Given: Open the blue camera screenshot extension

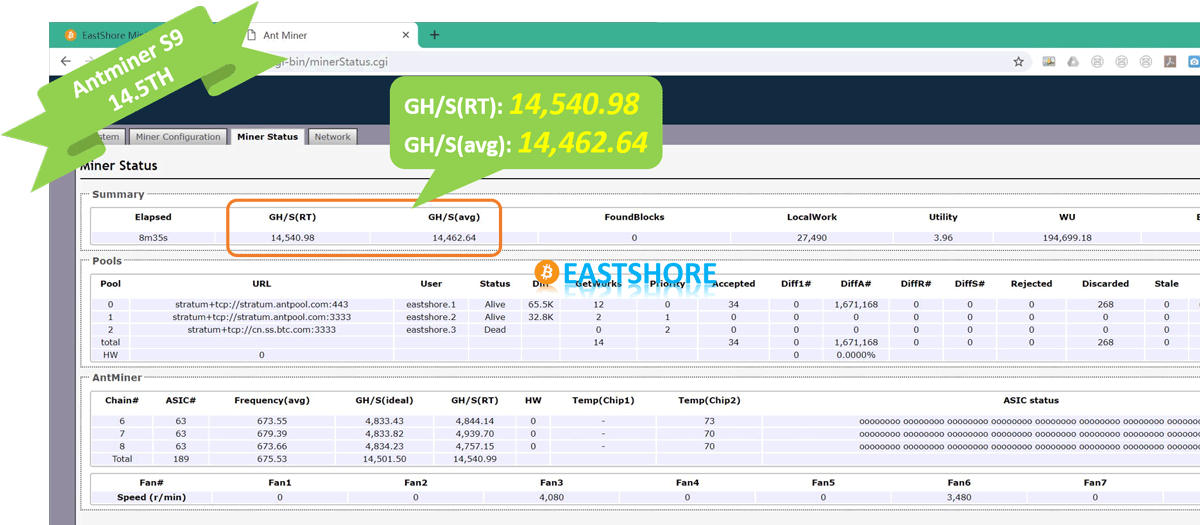Looking at the screenshot, I should tap(1193, 61).
